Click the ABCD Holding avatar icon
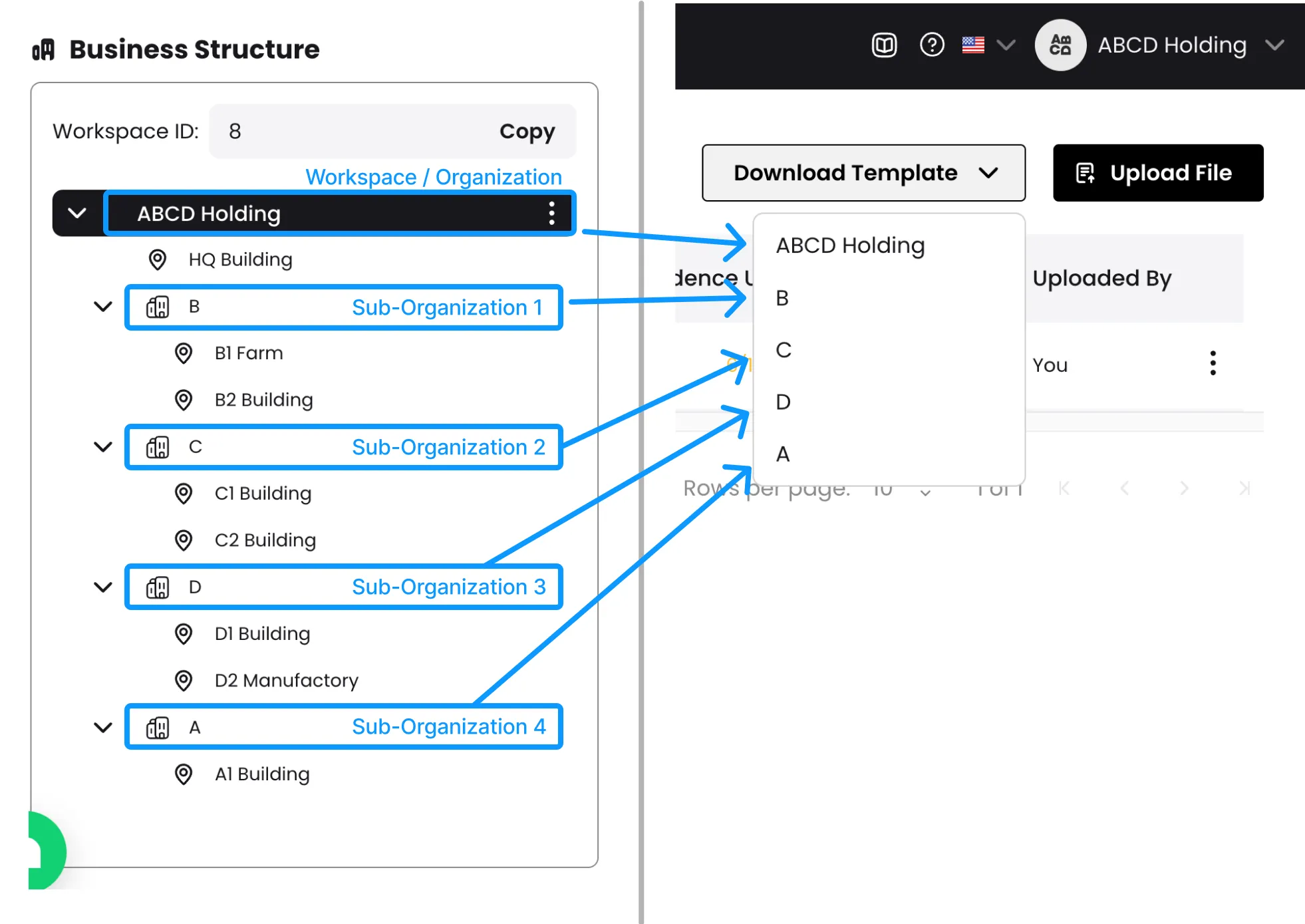 (x=1060, y=45)
